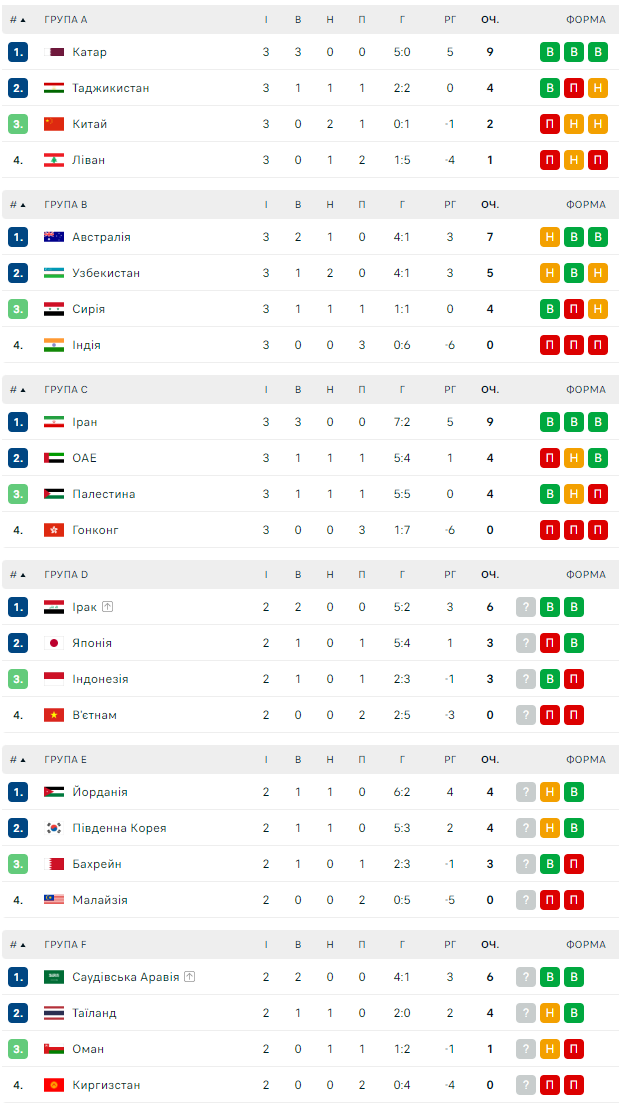
Task: Sort Група C by the РГ column
Action: (x=450, y=389)
